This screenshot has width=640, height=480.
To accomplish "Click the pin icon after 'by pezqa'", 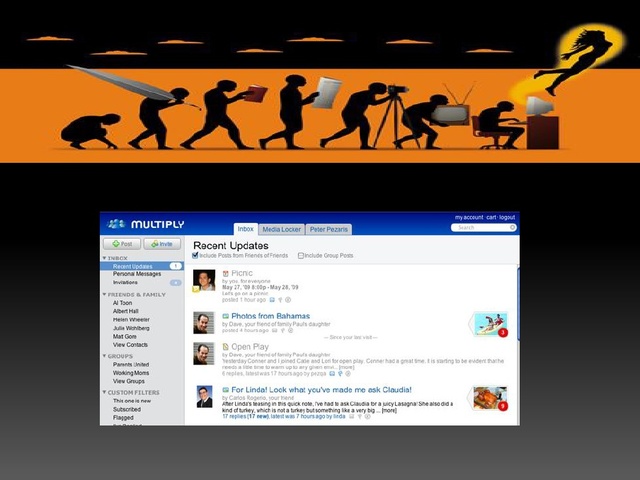I will pos(340,373).
